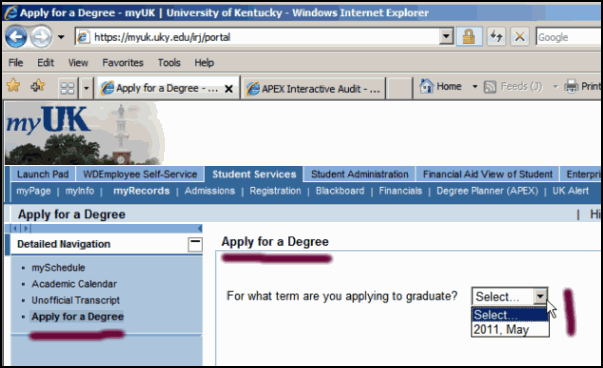Screen dimensions: 603x368
Task: Go to the myPage link
Action: coord(33,191)
